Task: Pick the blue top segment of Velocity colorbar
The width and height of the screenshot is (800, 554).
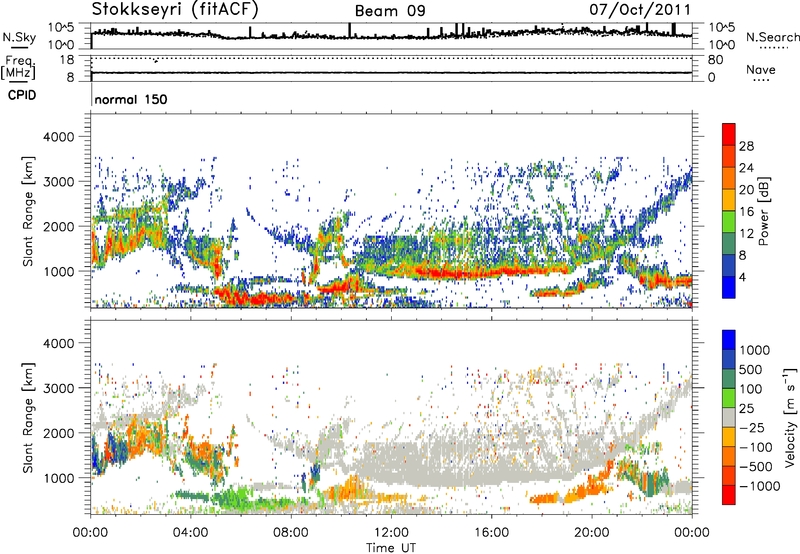Action: [x=729, y=340]
